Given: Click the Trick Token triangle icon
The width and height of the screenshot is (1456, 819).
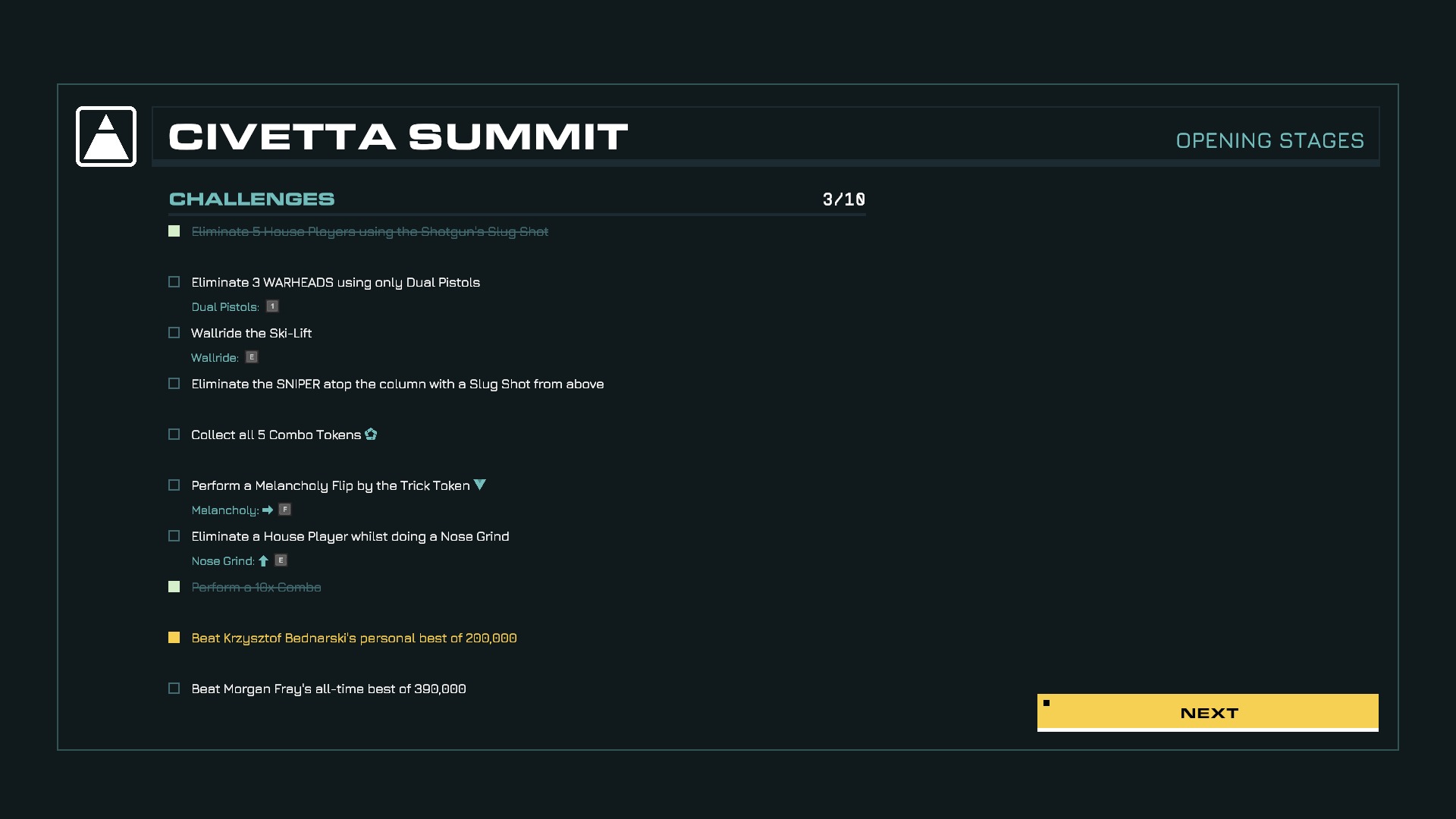Looking at the screenshot, I should 480,485.
